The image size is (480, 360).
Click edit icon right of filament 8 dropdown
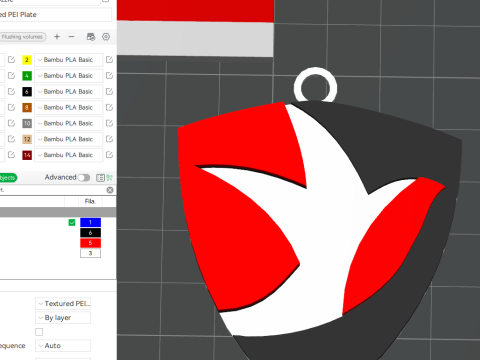(109, 107)
